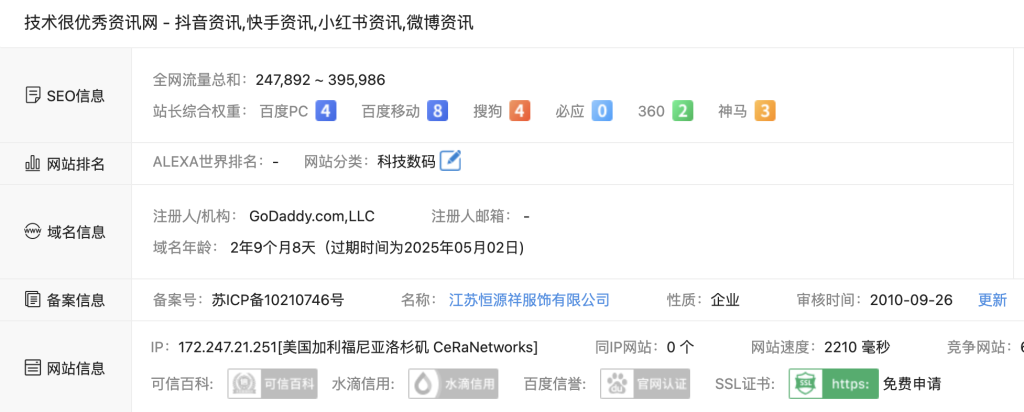
Task: Click the Shenma weight badge 3
Action: coord(765,111)
